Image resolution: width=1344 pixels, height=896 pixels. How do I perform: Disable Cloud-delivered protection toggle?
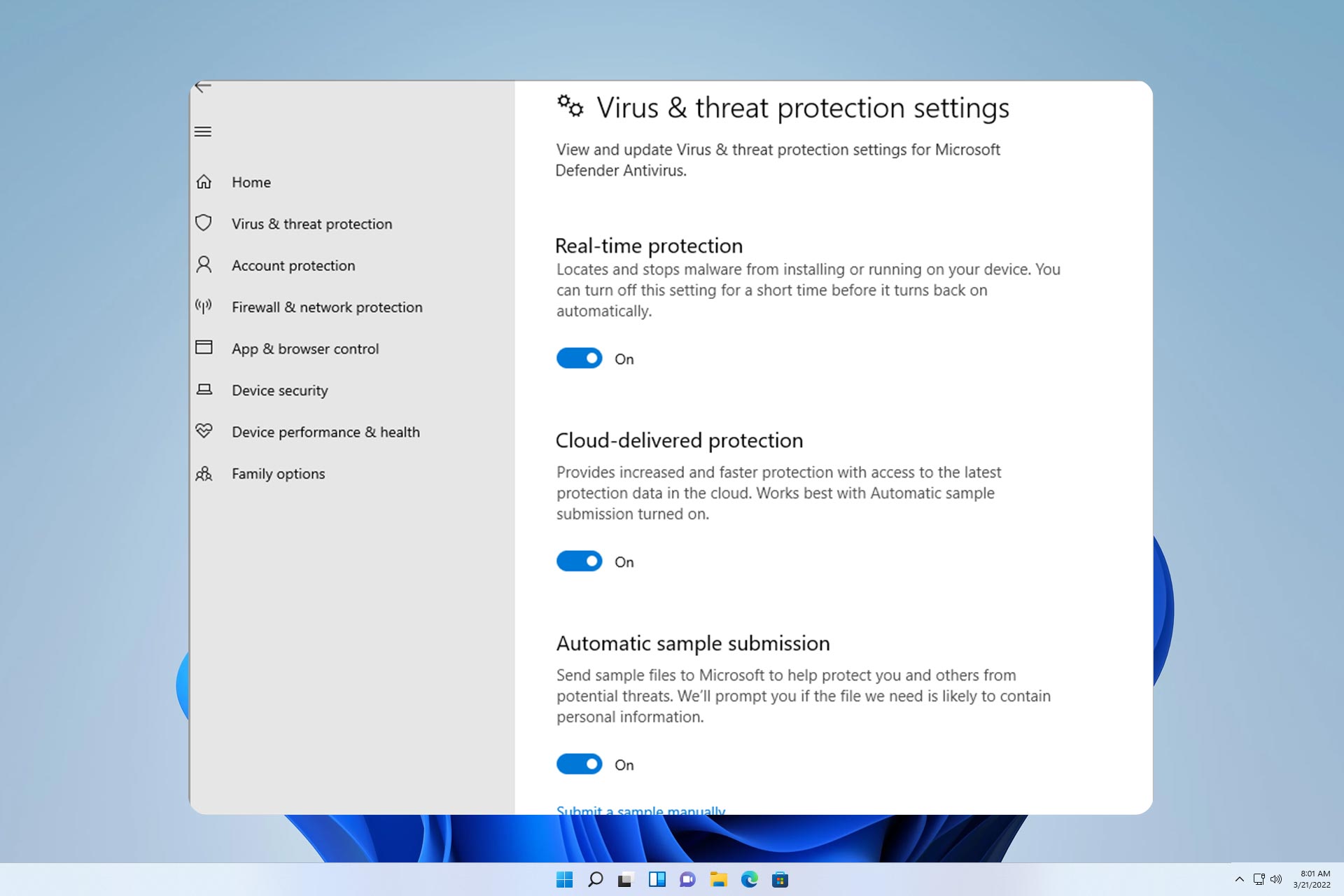click(580, 561)
